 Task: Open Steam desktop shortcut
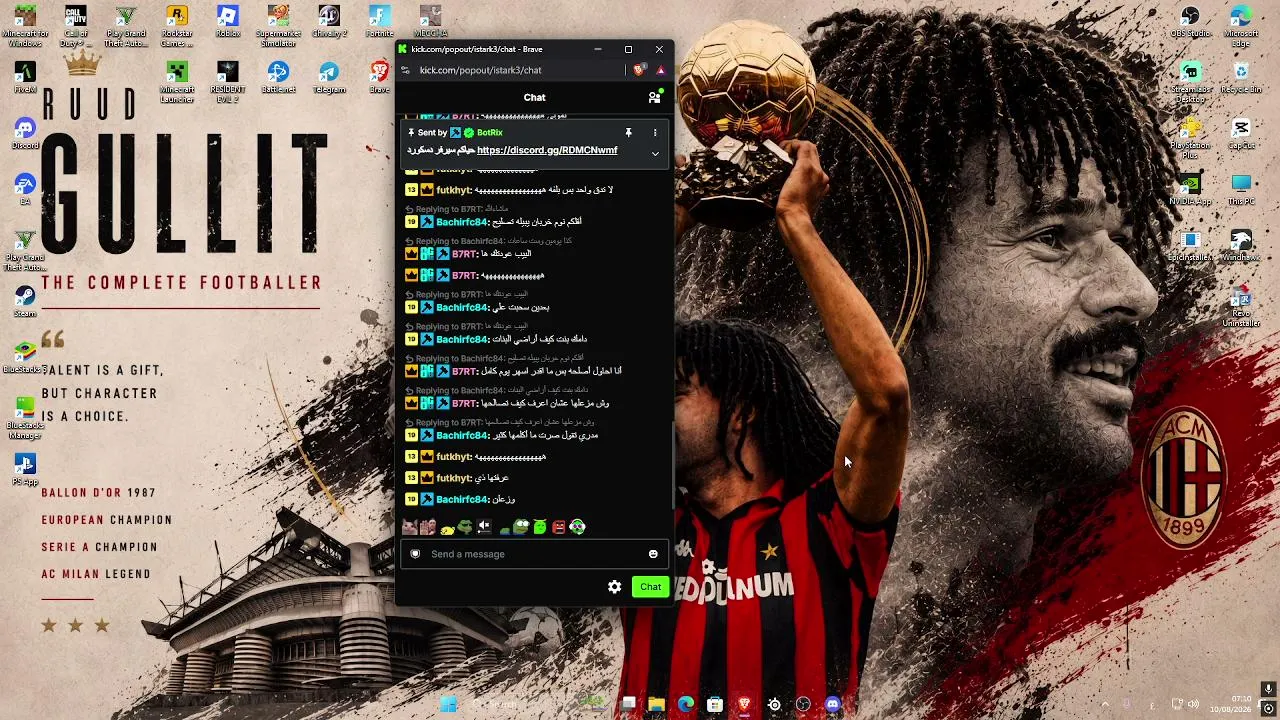click(x=25, y=302)
